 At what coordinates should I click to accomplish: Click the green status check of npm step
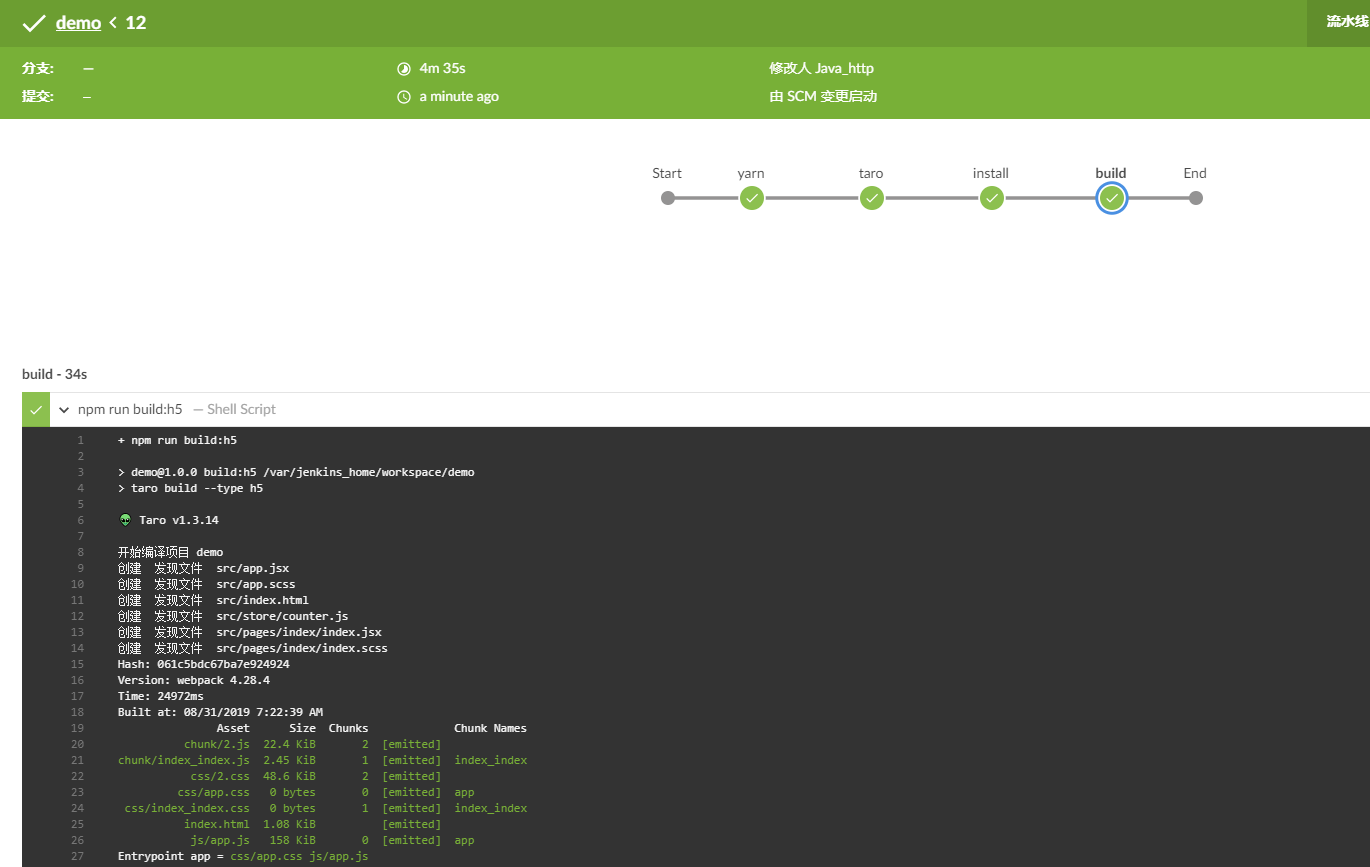(35, 410)
